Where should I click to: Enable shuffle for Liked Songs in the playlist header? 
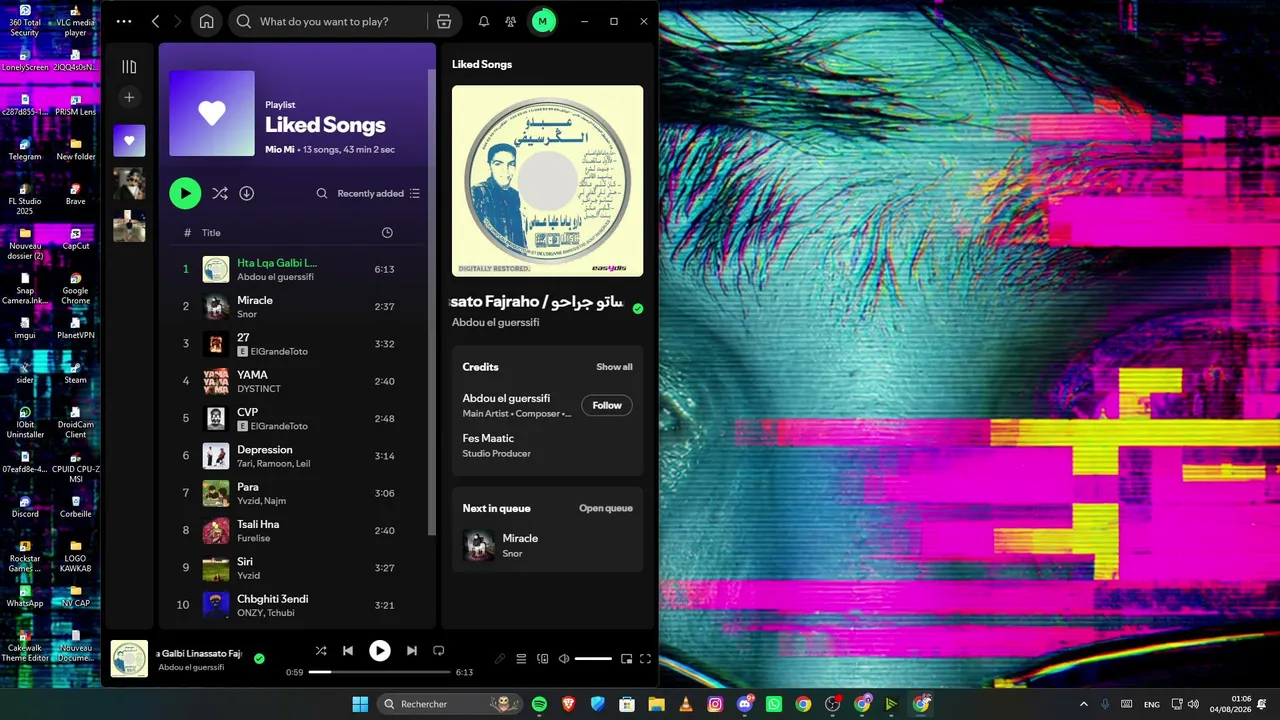[220, 193]
